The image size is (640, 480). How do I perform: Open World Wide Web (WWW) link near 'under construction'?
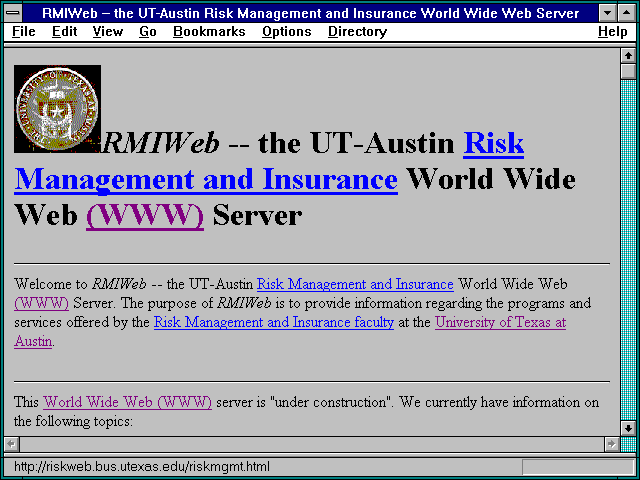point(127,402)
